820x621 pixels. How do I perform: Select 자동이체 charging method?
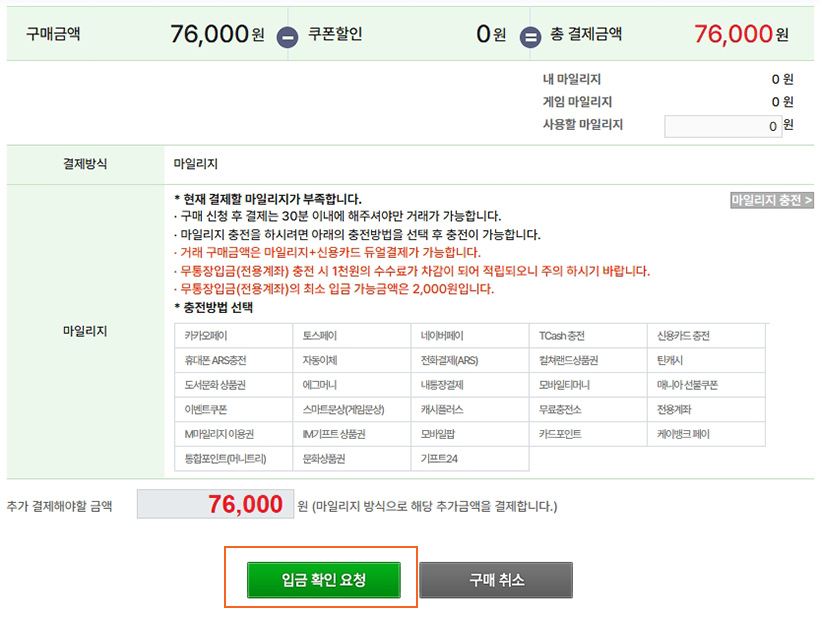tap(320, 360)
